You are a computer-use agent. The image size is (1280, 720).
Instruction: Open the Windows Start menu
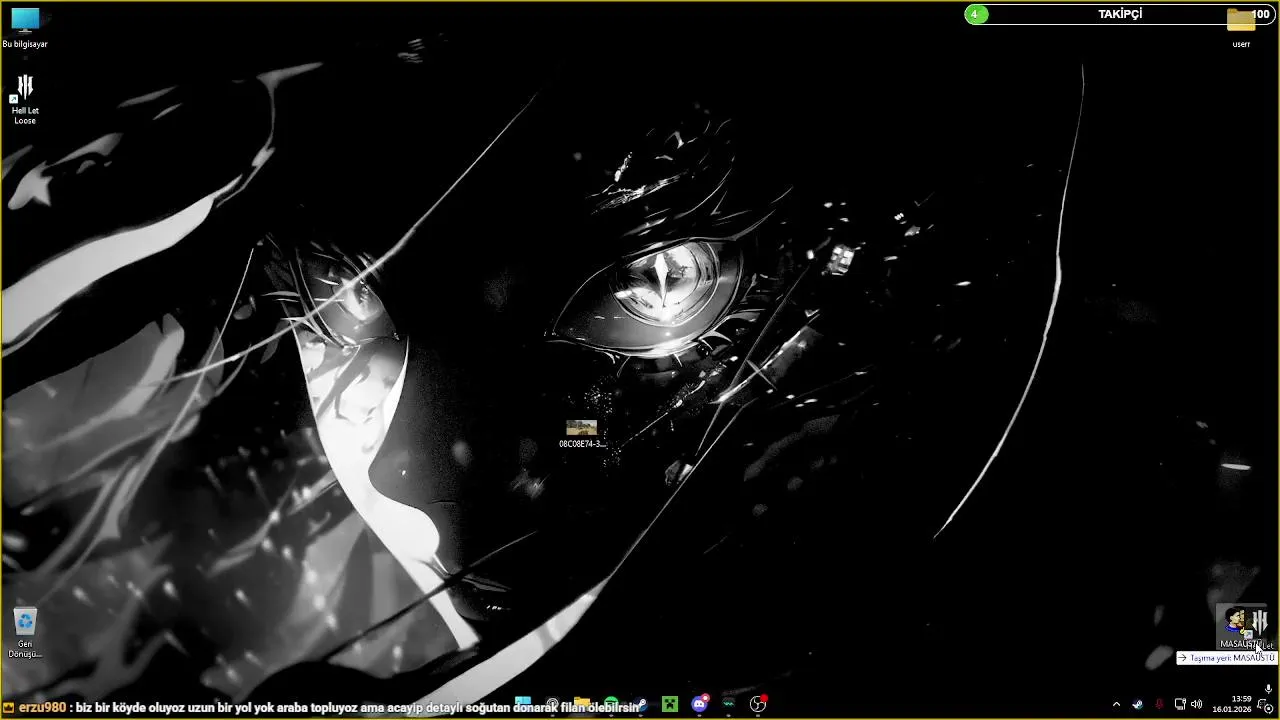(523, 704)
